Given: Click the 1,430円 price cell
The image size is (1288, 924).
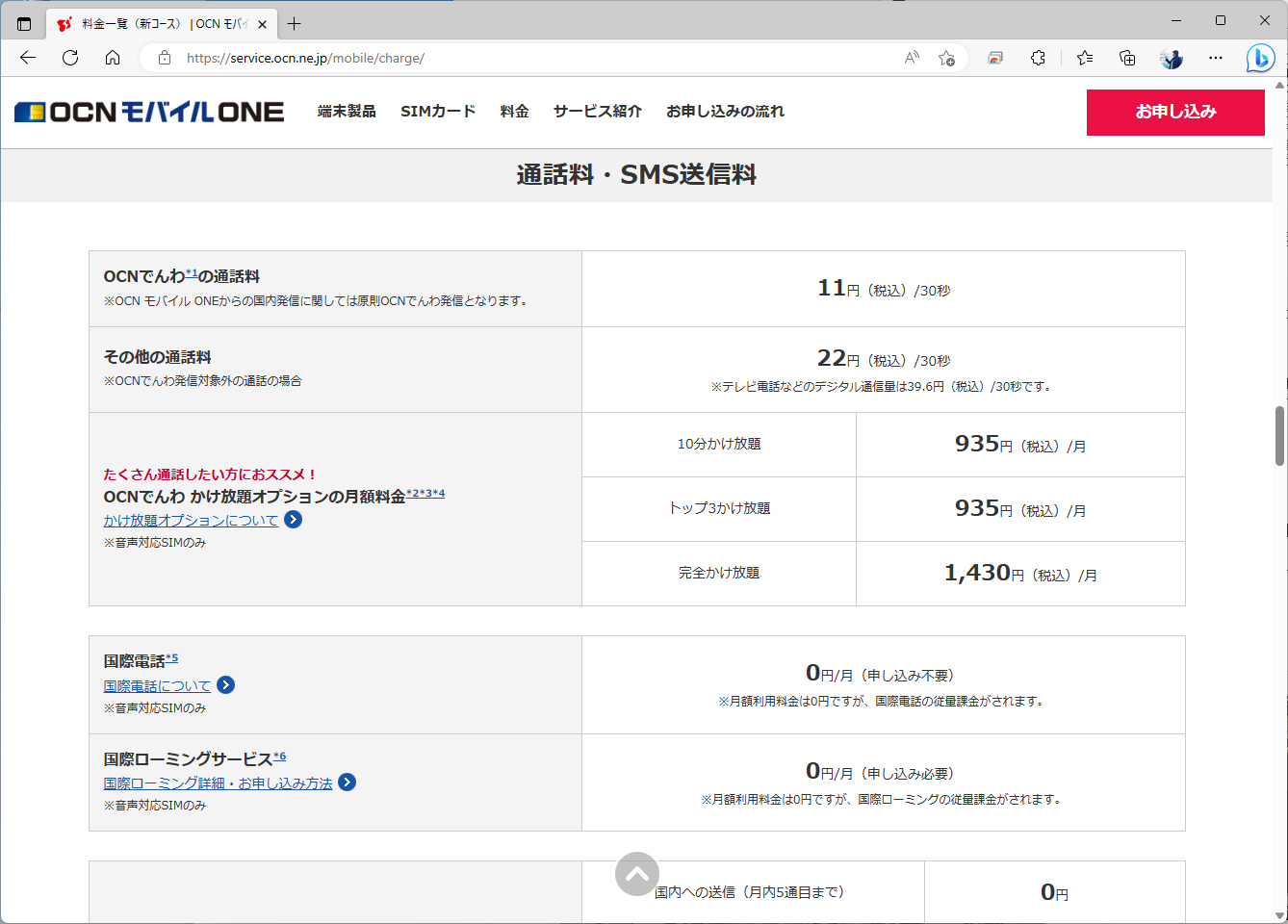Looking at the screenshot, I should [1020, 574].
